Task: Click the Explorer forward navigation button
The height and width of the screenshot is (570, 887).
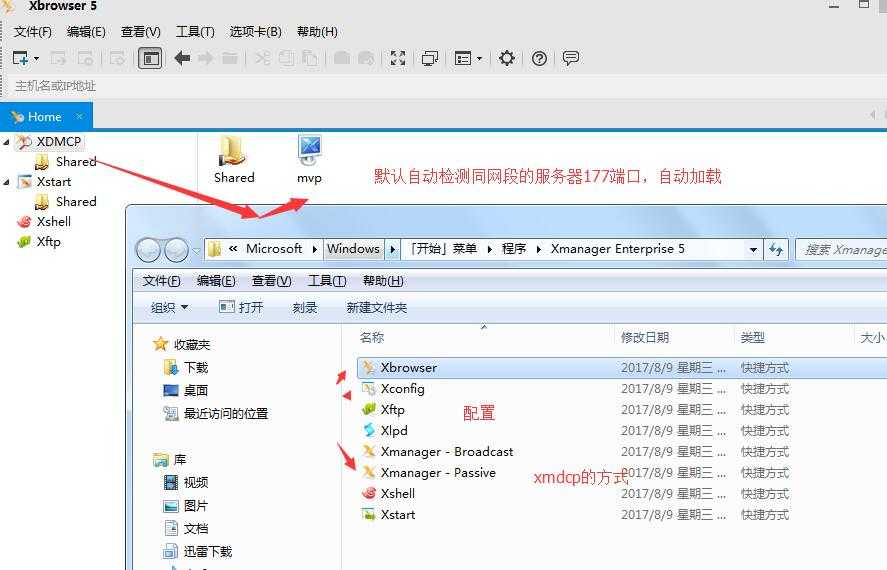Action: point(176,250)
